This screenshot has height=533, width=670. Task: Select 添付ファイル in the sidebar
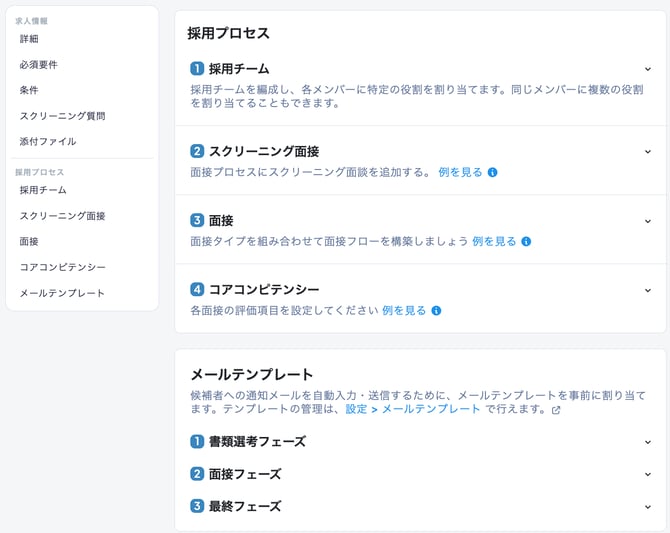tap(48, 142)
